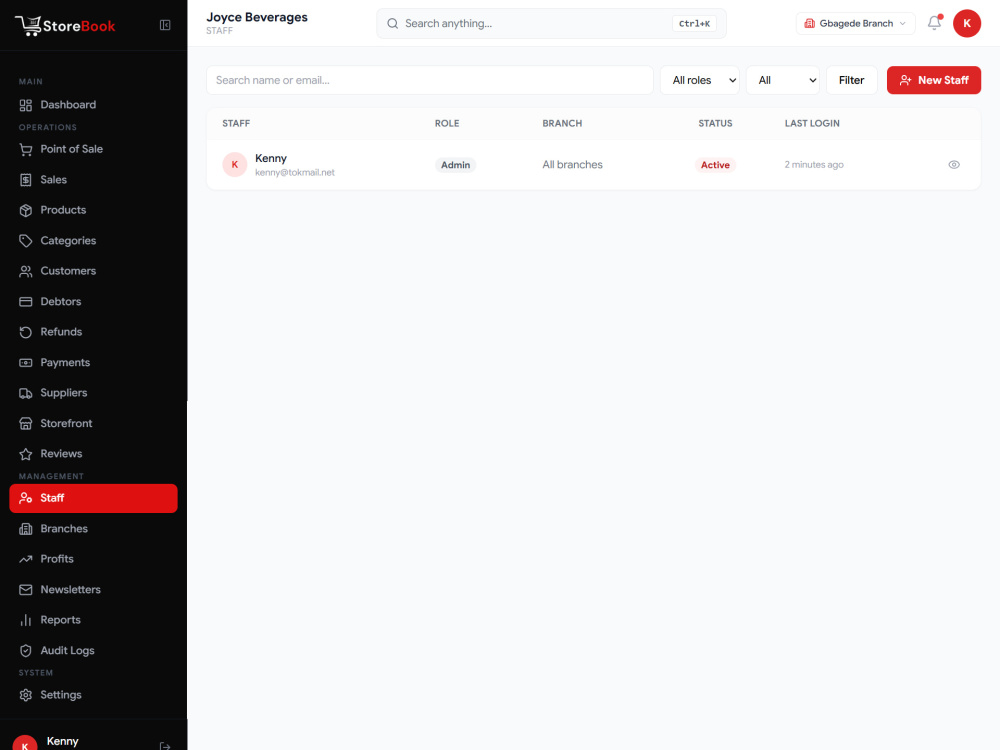Open the Settings menu item
The image size is (1000, 750).
coord(93,695)
